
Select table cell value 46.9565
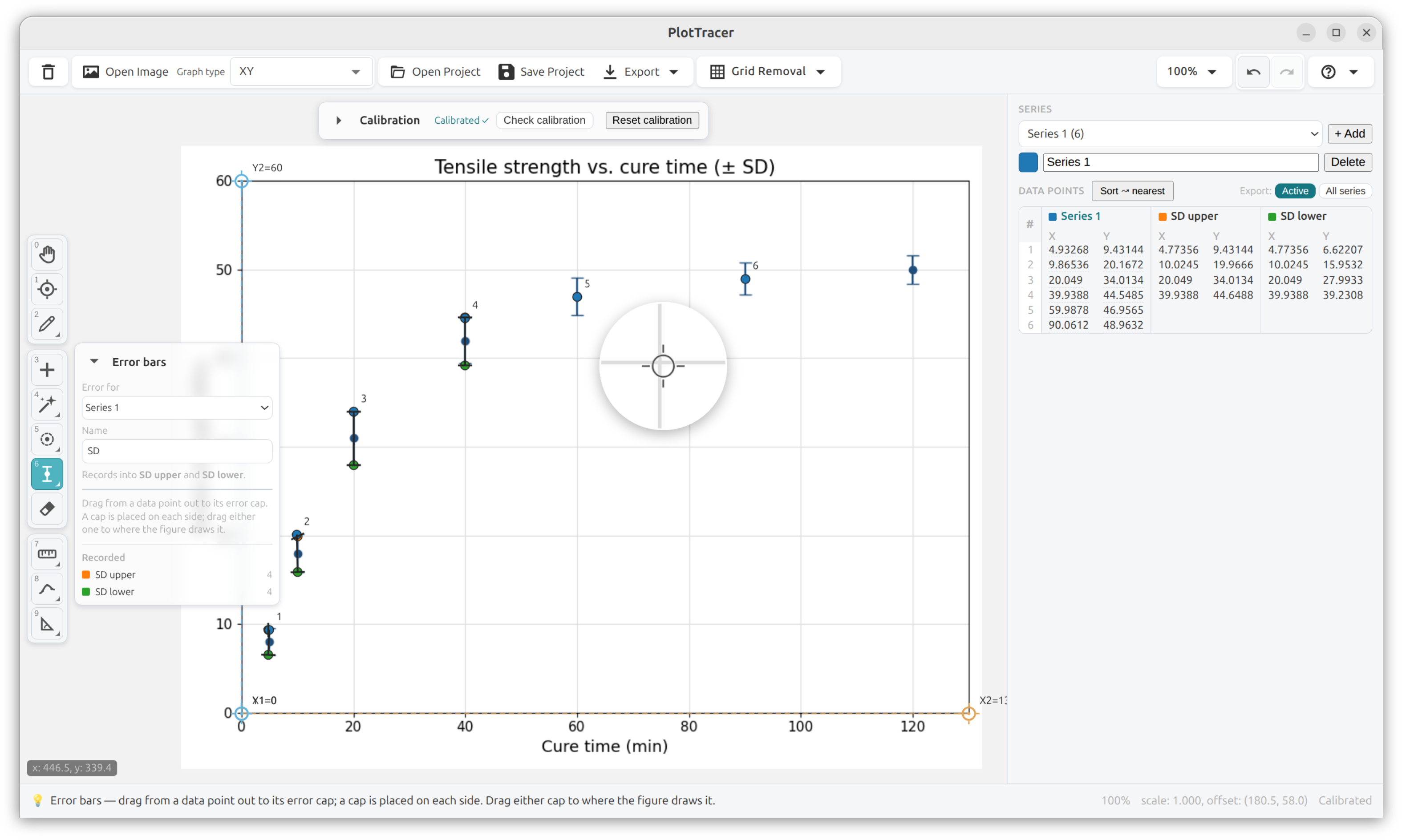click(1123, 310)
